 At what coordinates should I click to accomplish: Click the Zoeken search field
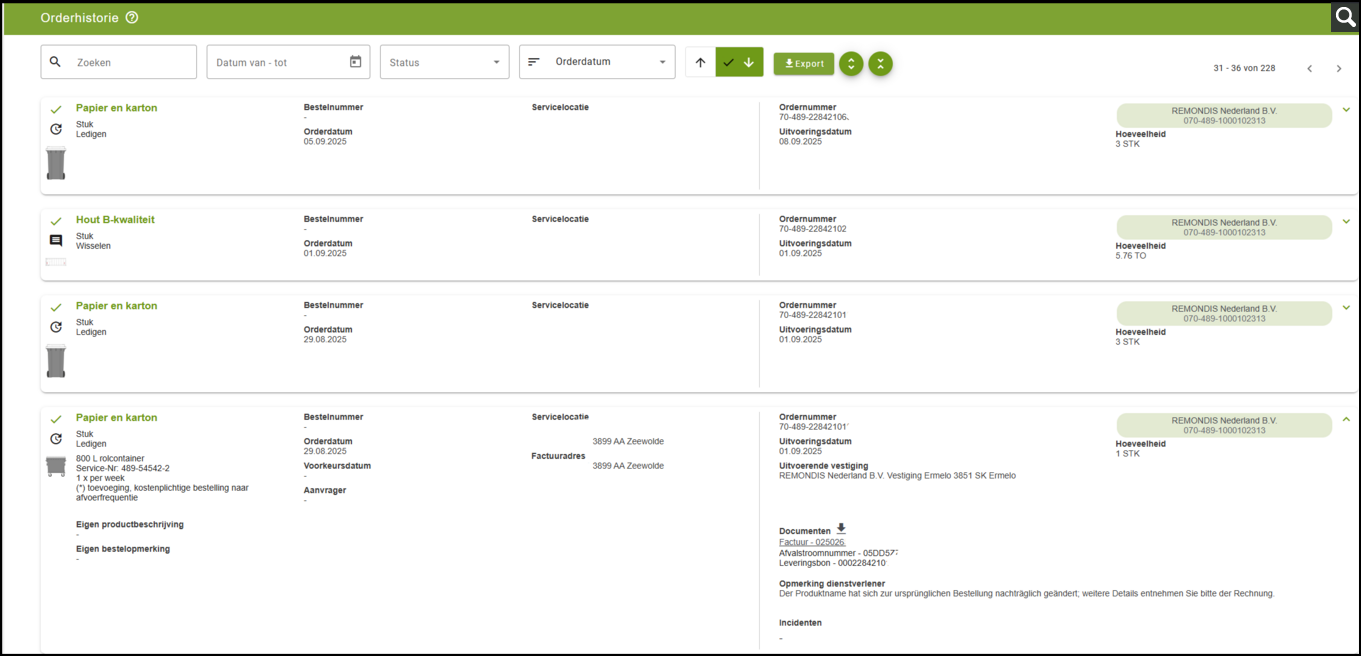click(130, 62)
